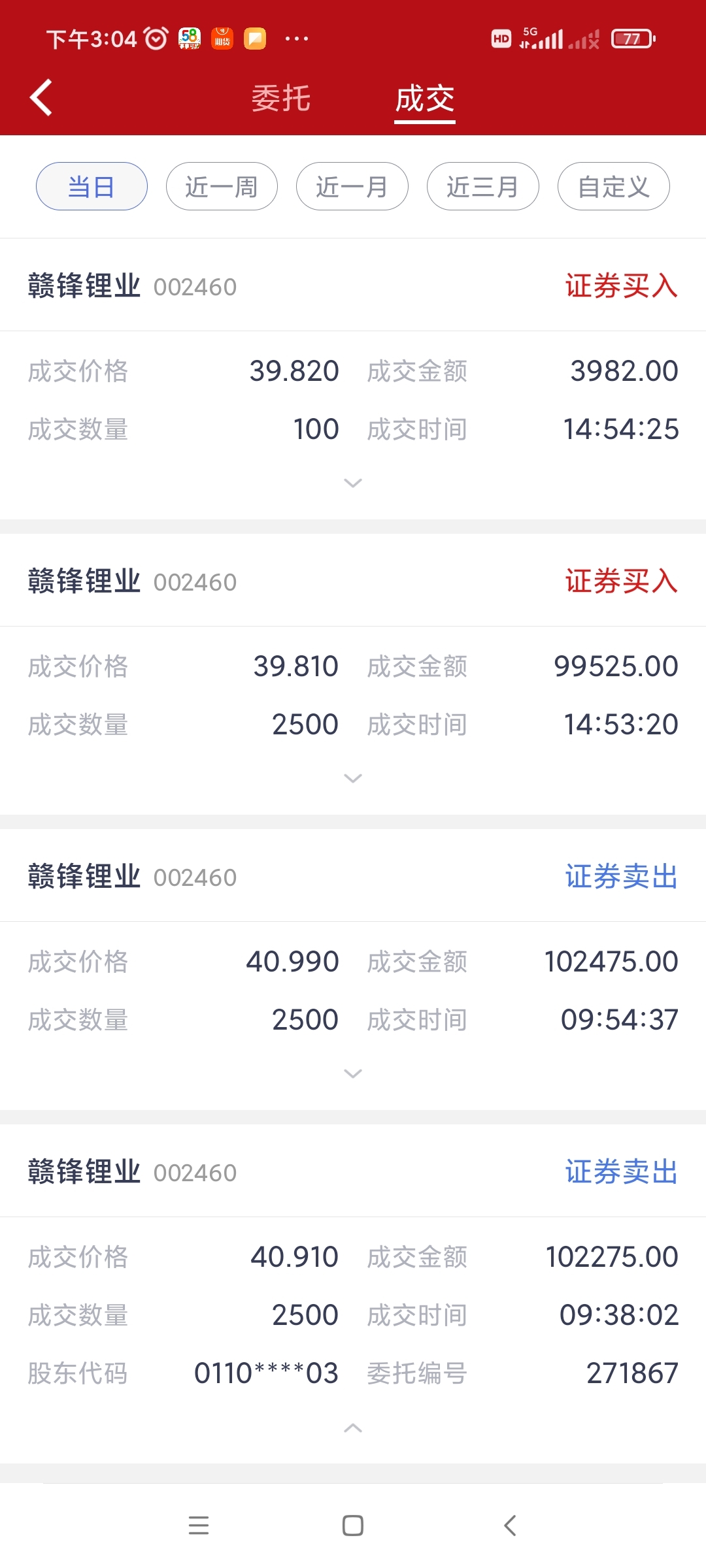Expand details of the 14:54:25 trade

click(353, 483)
